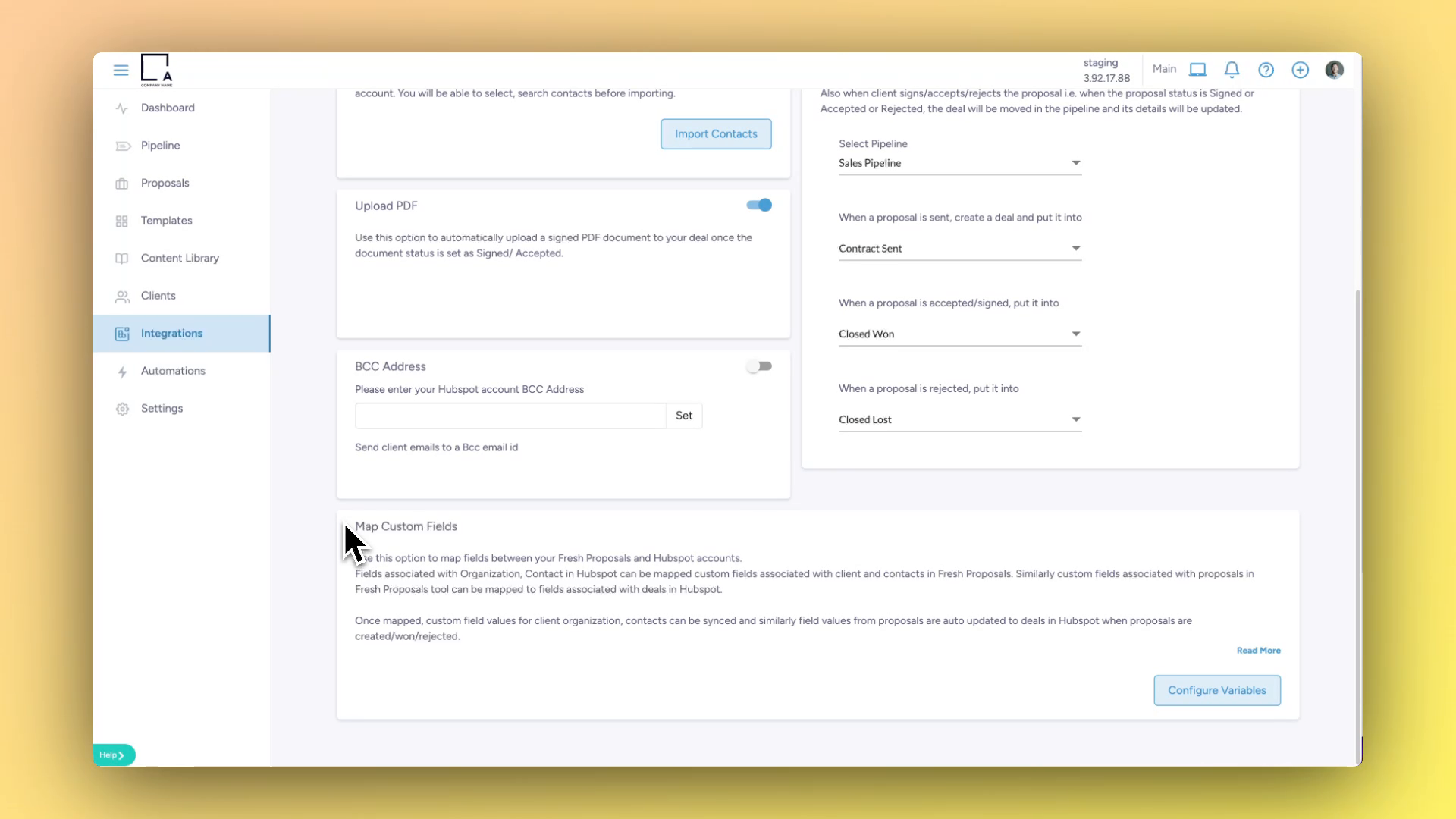Image resolution: width=1456 pixels, height=819 pixels.
Task: Click the notifications bell icon
Action: [1232, 70]
